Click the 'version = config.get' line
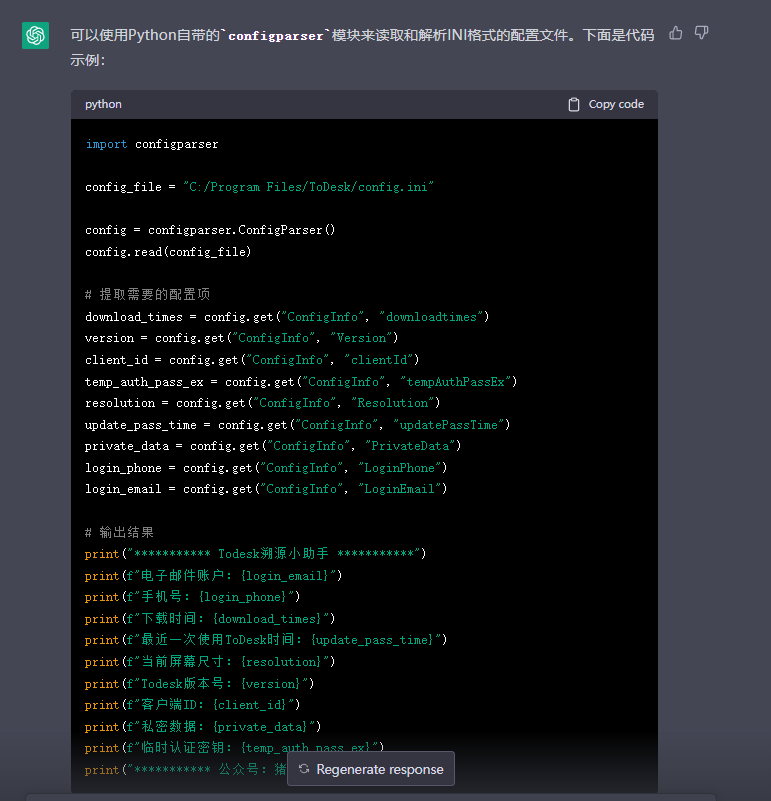 242,338
